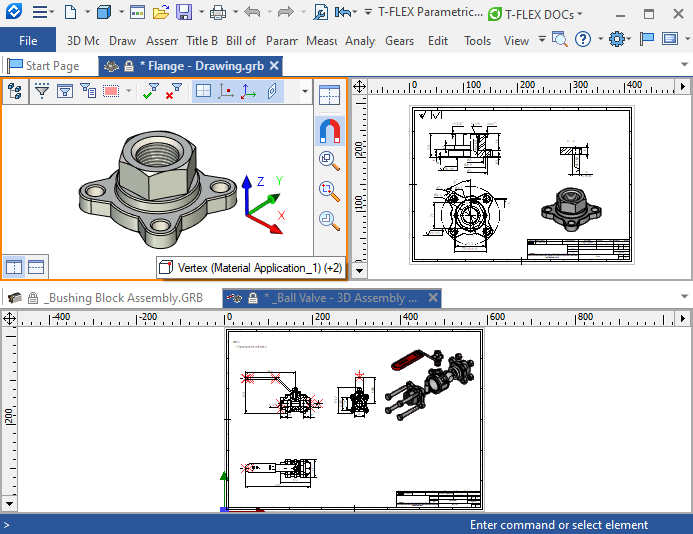Click the blue flag icon in ribbon

pyautogui.click(x=647, y=39)
